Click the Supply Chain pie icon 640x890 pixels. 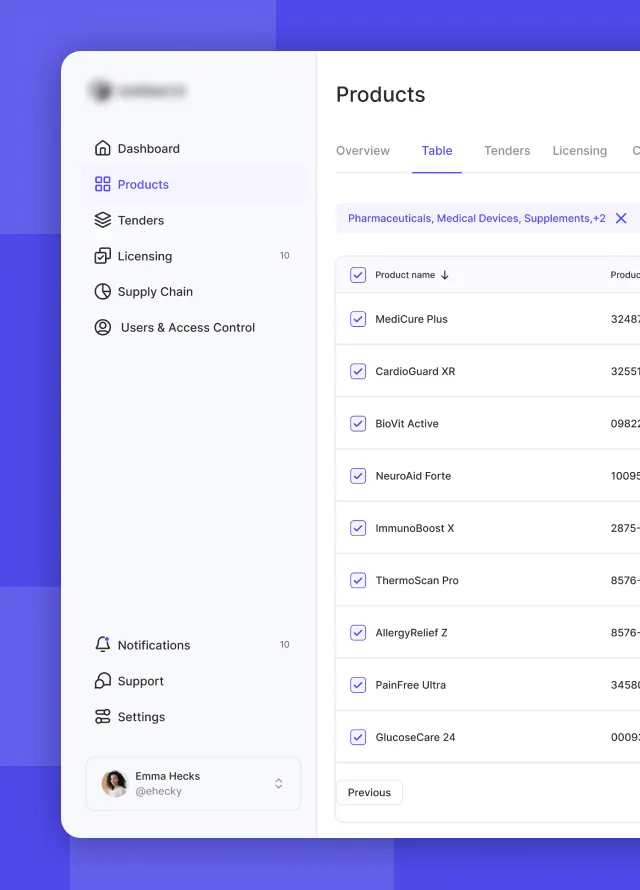click(x=103, y=292)
